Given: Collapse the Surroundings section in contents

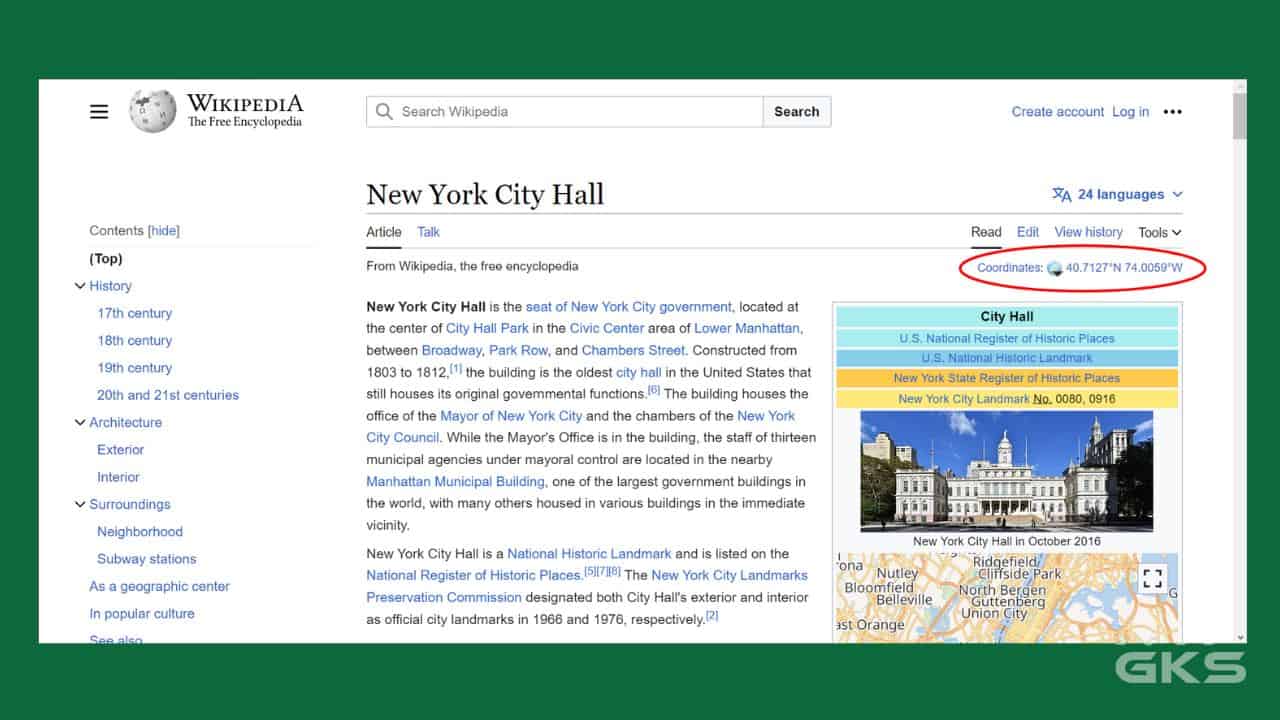Looking at the screenshot, I should (x=80, y=505).
